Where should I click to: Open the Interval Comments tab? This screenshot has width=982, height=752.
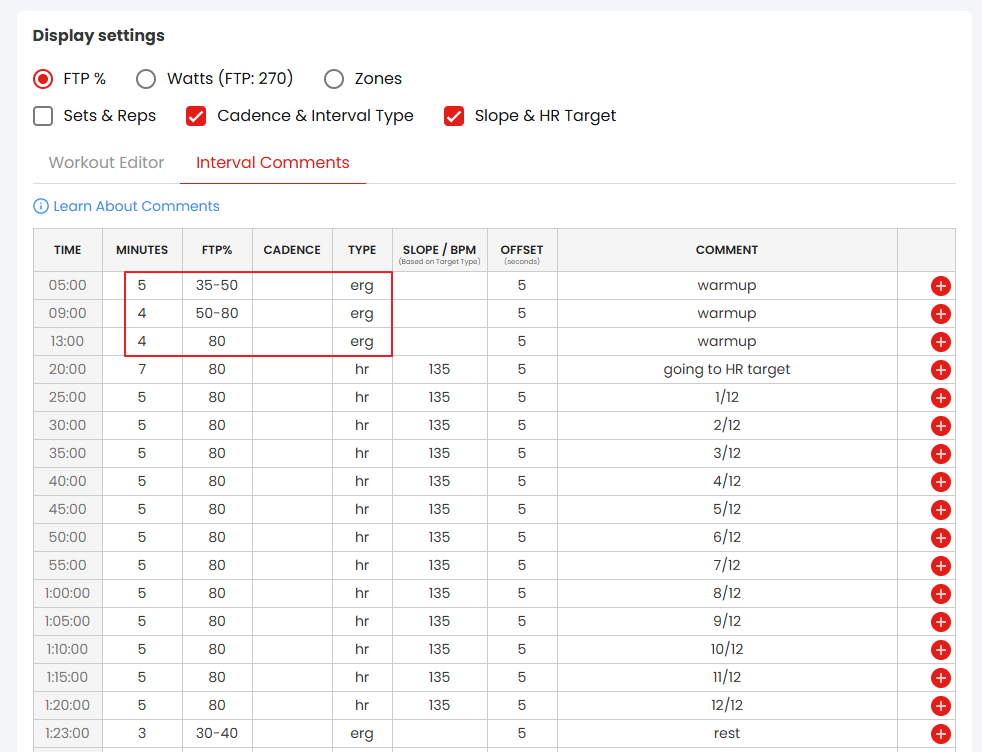272,163
